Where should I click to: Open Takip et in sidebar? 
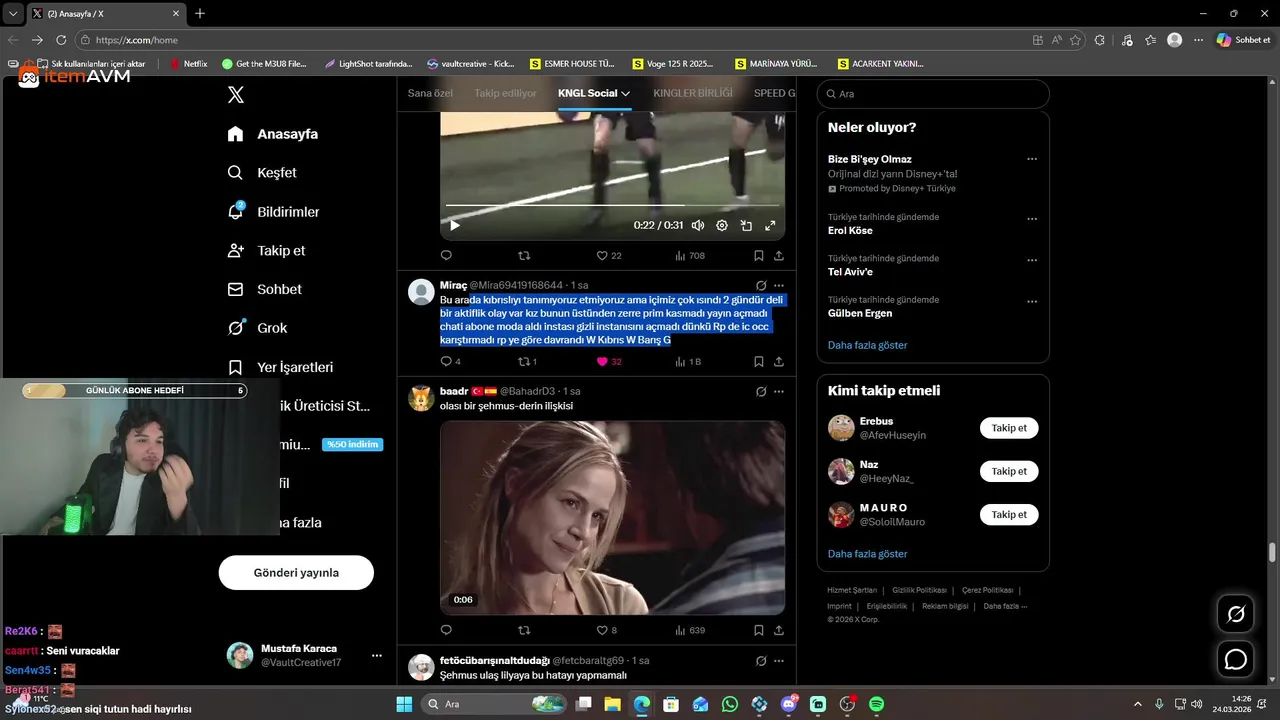(x=266, y=251)
